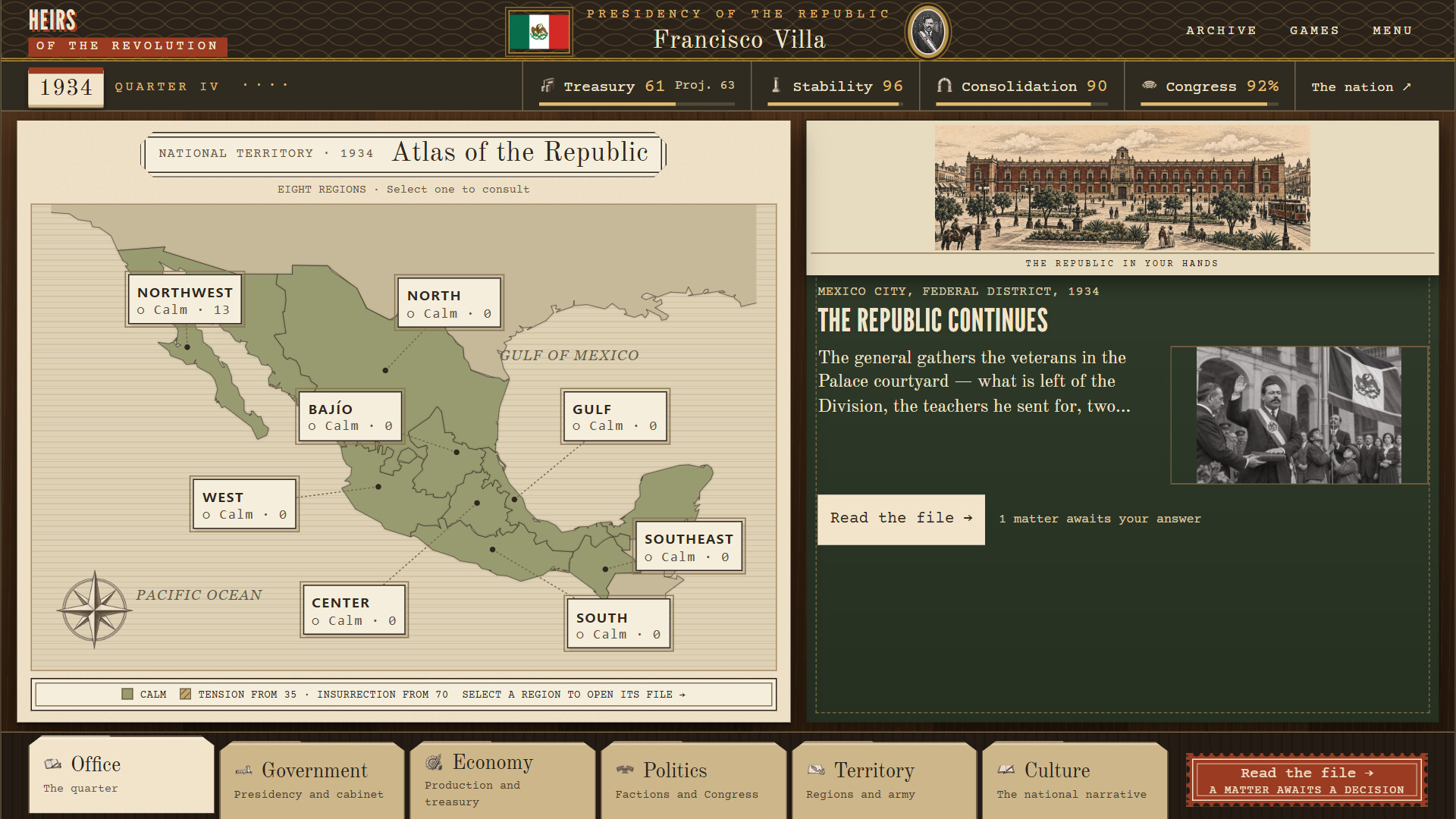The image size is (1456, 819).
Task: Click the Consolidation arch icon
Action: pyautogui.click(x=944, y=85)
